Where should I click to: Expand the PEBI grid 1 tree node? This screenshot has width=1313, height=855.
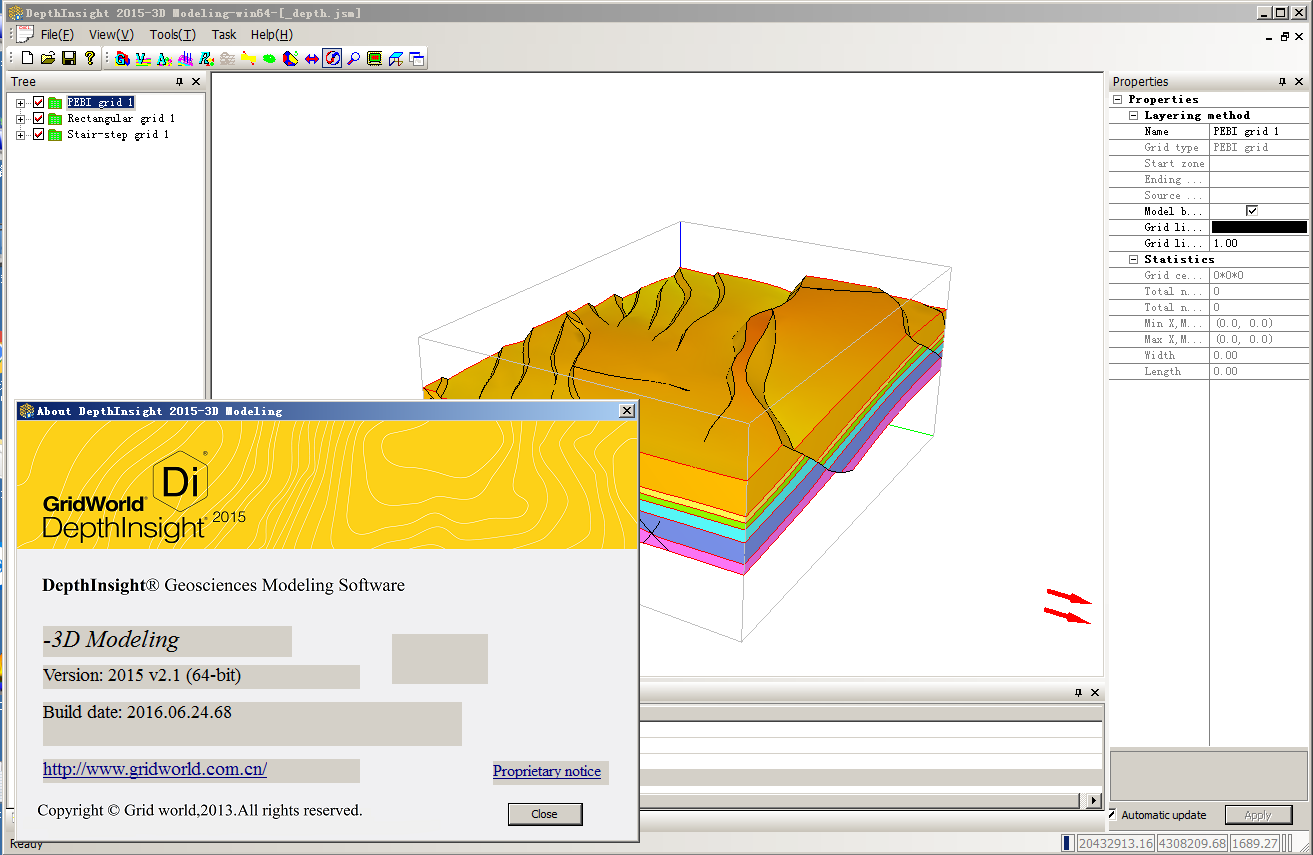tap(21, 103)
